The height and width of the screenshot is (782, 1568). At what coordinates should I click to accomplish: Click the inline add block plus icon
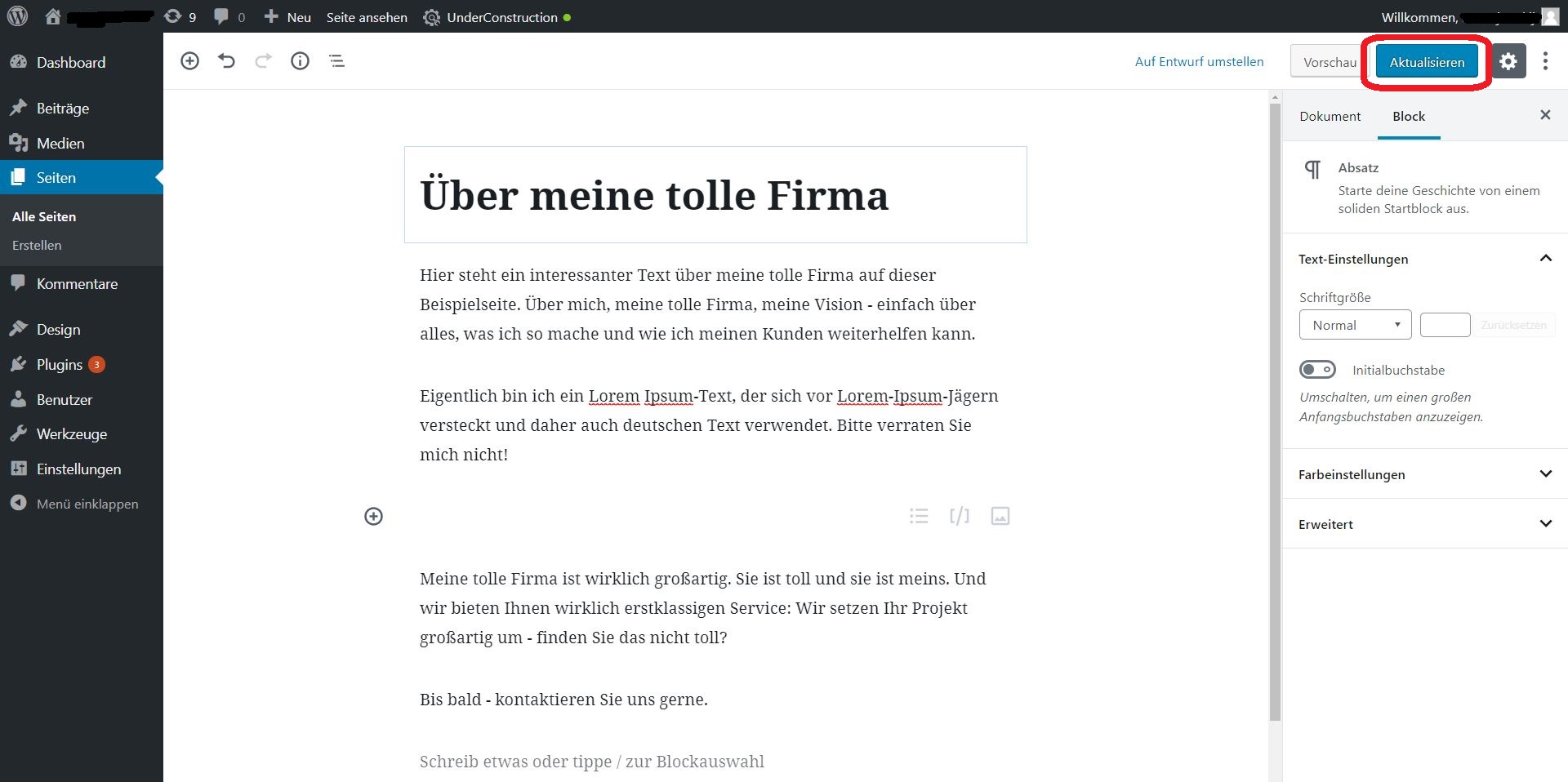coord(373,516)
